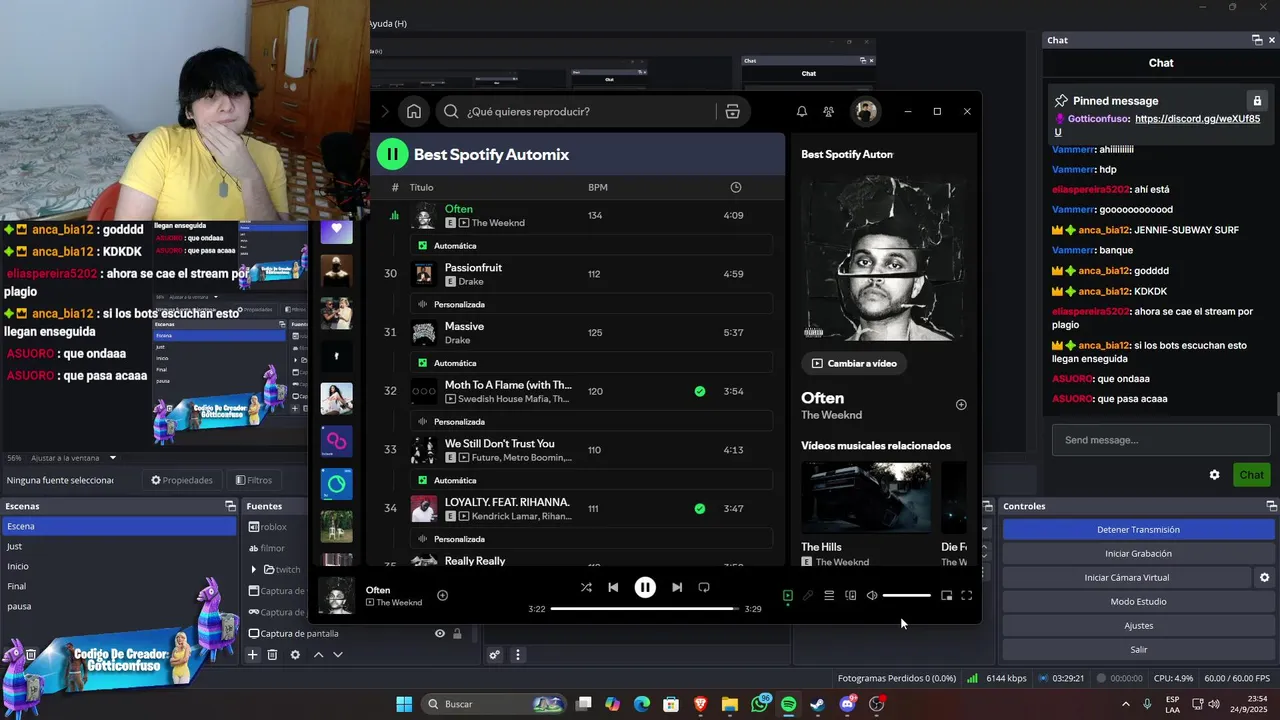Open the Liked Songs heart playlist in sidebar
1280x720 pixels.
[x=337, y=230]
